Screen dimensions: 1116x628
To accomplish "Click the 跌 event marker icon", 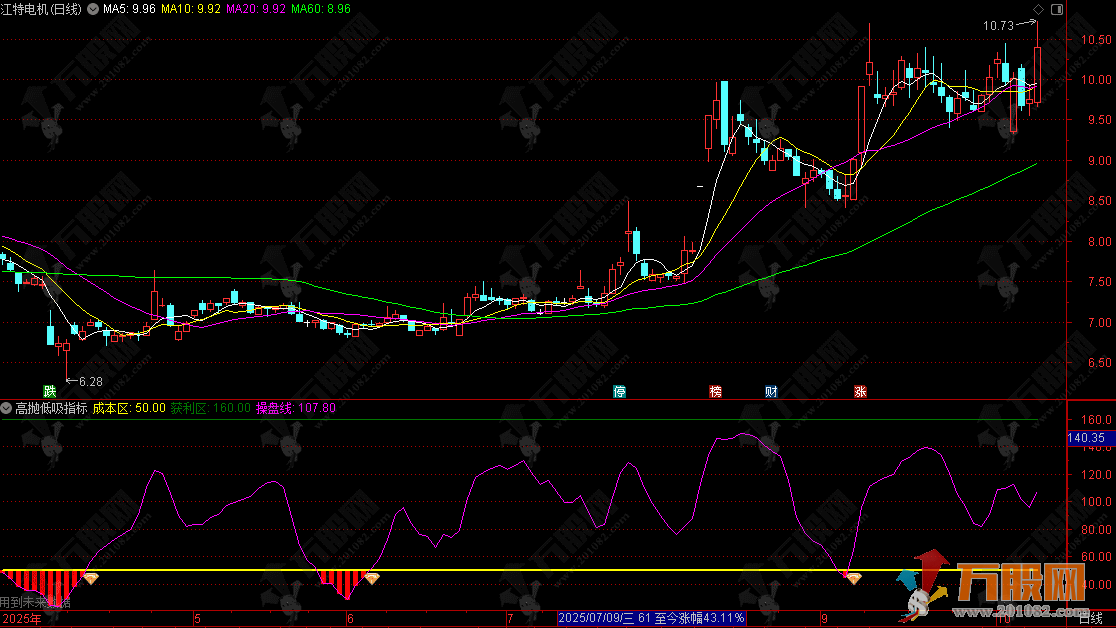I will click(x=49, y=391).
